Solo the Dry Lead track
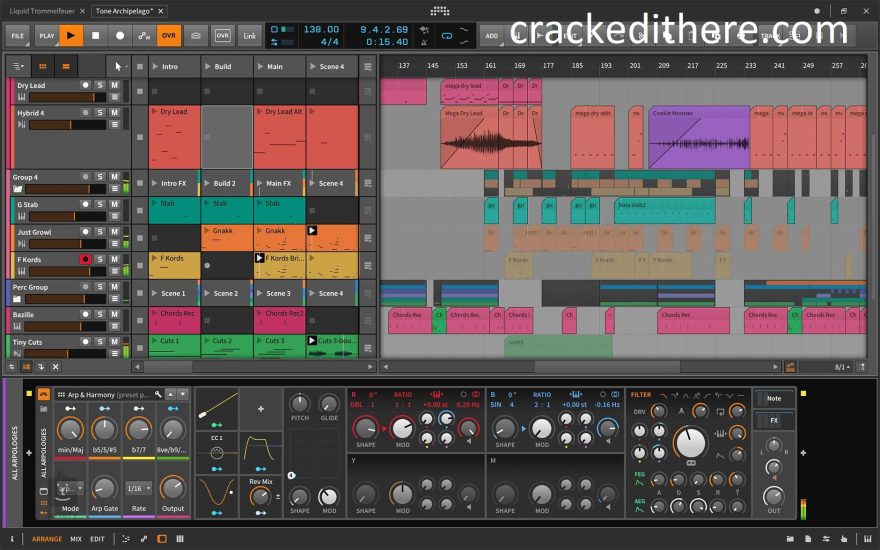The image size is (880, 550). coord(100,85)
